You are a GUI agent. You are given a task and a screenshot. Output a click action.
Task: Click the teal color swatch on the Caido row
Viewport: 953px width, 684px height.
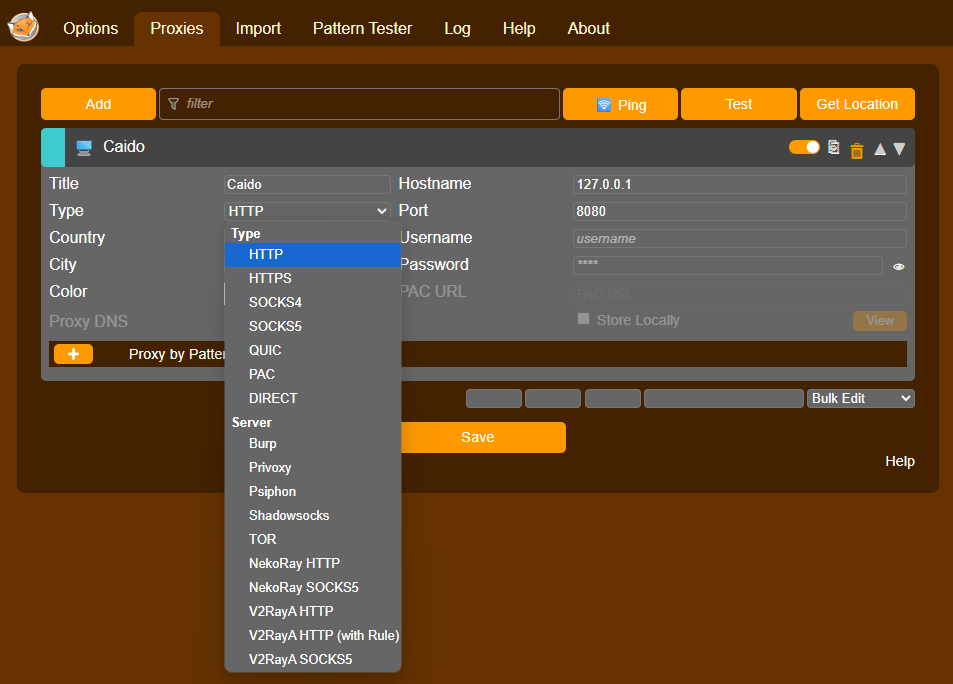click(54, 147)
